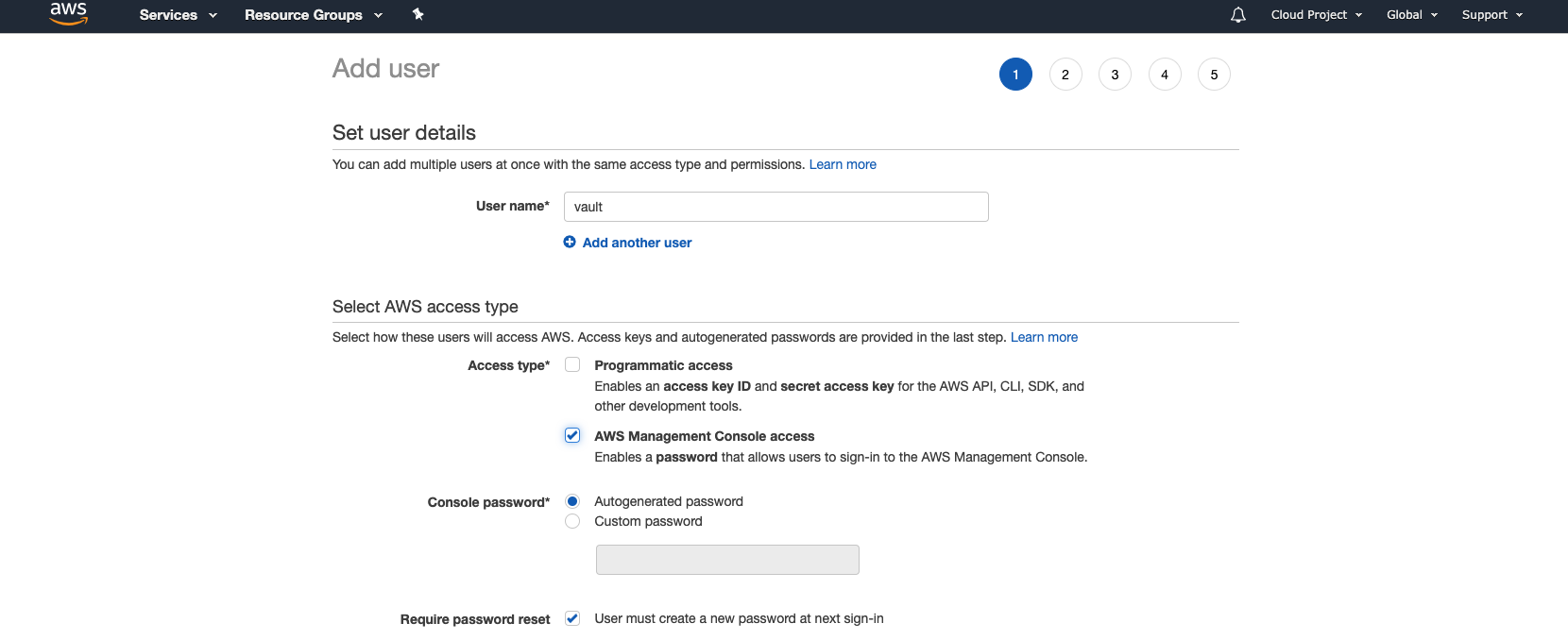Click the active step 1 circle
The image size is (1568, 640).
point(1015,75)
